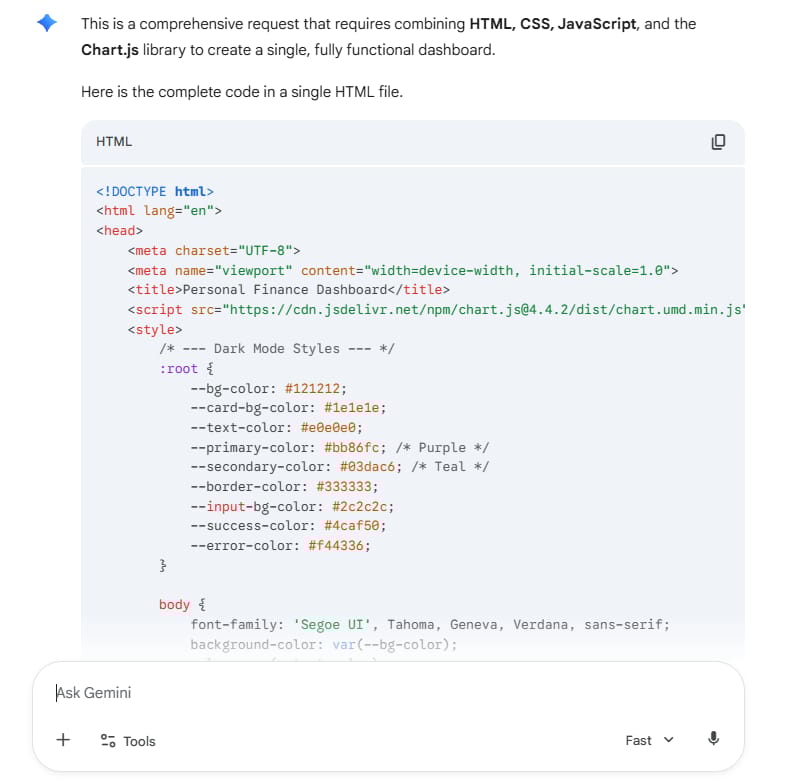Click the body selector line
Viewport: 795px width, 782px height.
[183, 605]
